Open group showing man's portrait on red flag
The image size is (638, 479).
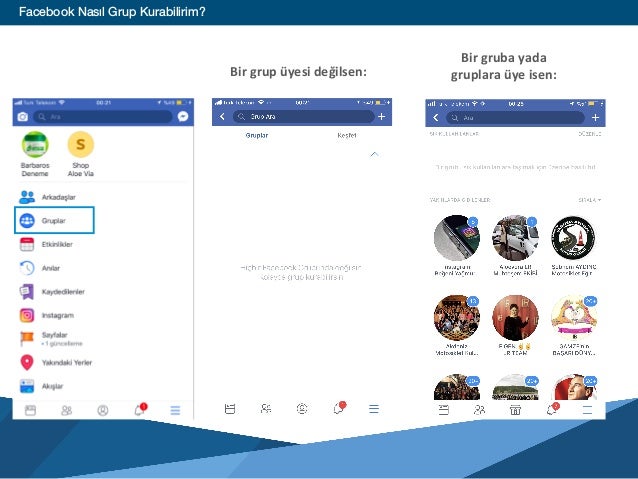[x=574, y=387]
